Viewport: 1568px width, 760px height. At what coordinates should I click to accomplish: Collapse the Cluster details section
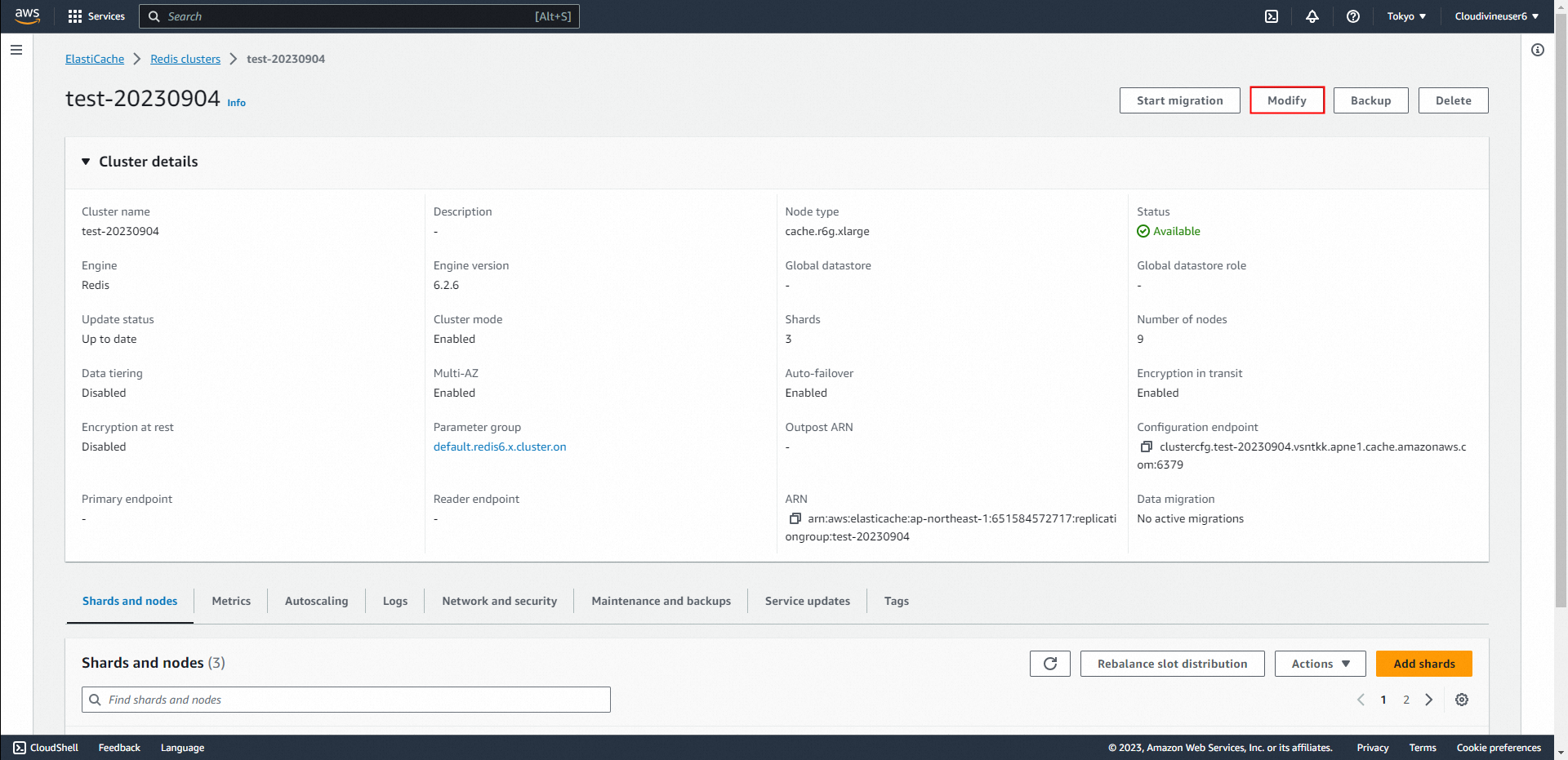point(86,162)
